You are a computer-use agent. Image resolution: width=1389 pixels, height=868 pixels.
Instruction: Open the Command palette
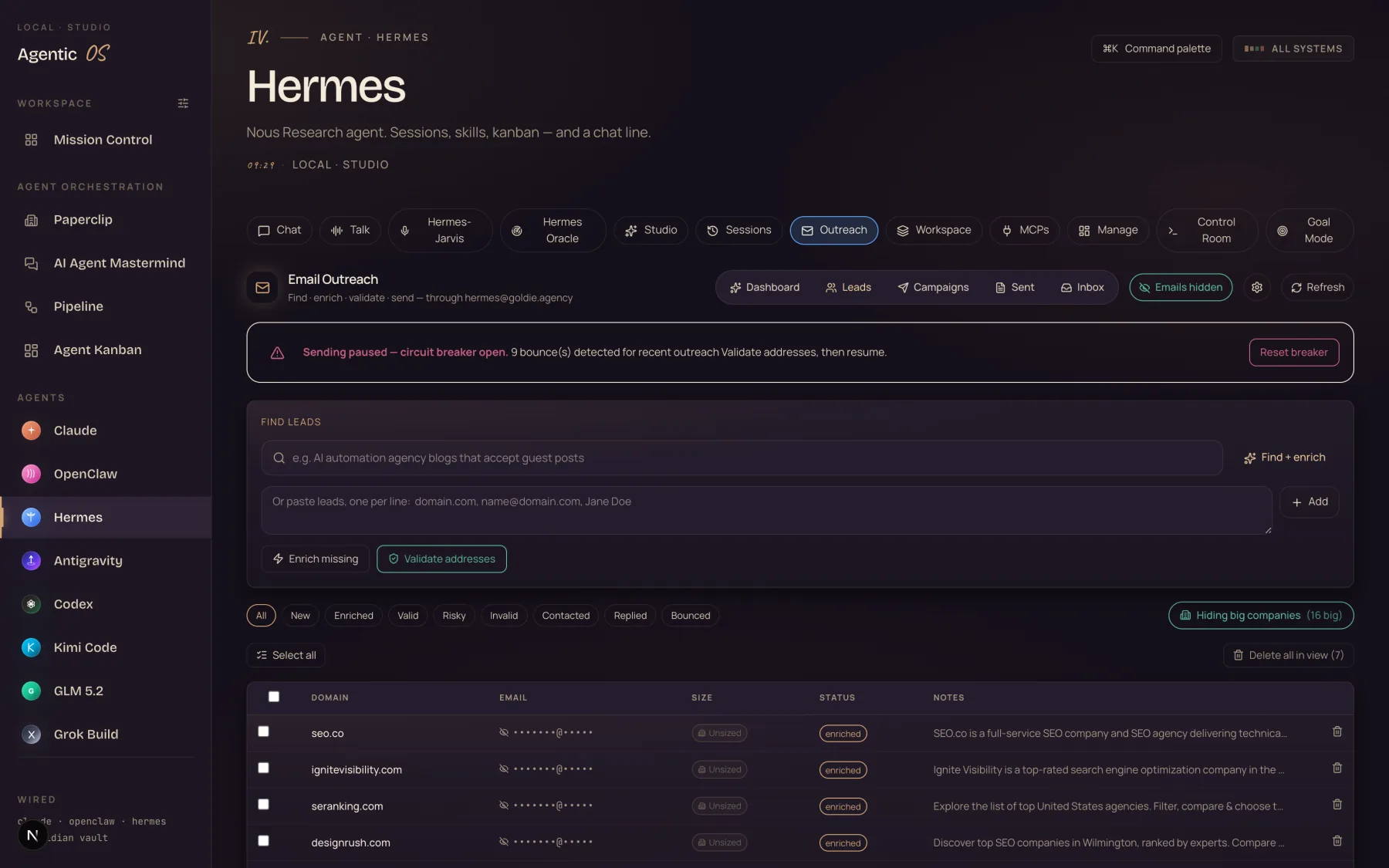pyautogui.click(x=1156, y=49)
